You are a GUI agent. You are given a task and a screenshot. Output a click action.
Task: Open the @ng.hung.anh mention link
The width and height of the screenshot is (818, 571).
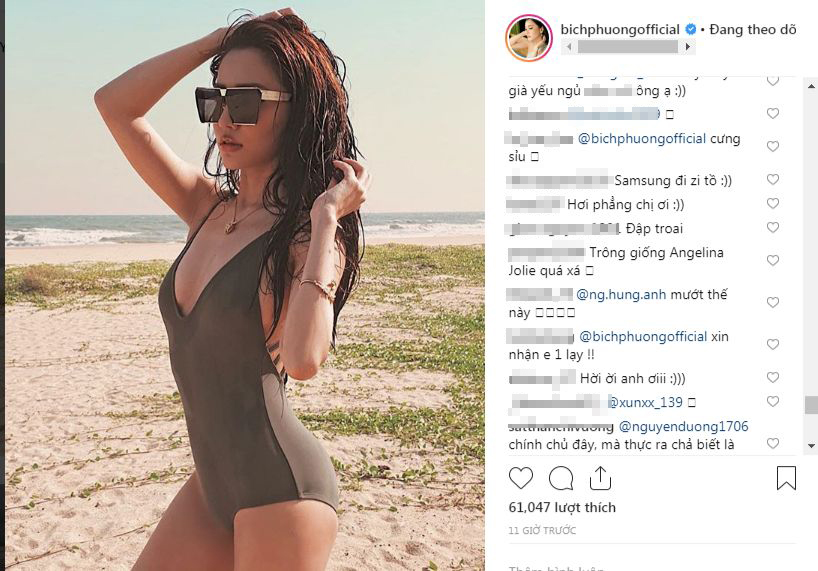coord(621,295)
